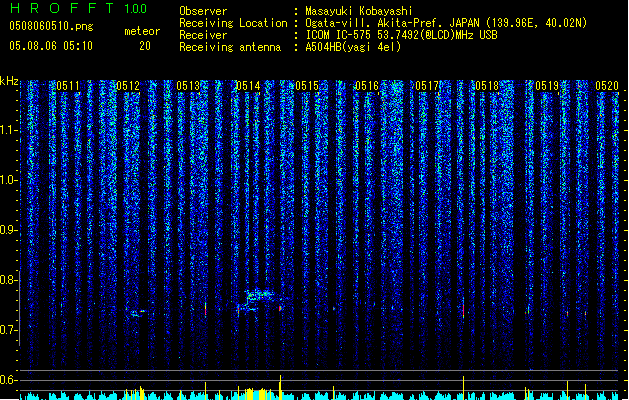Click the 1.0 kHz axis label
The image size is (629, 400).
8,180
